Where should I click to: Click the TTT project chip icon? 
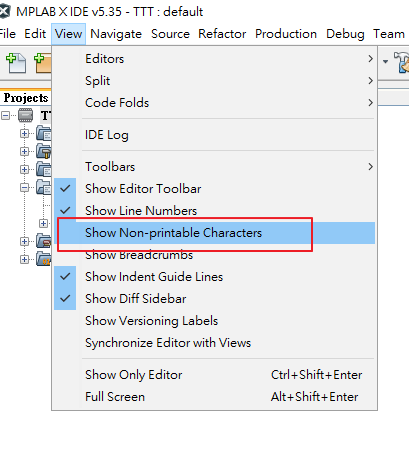25,116
